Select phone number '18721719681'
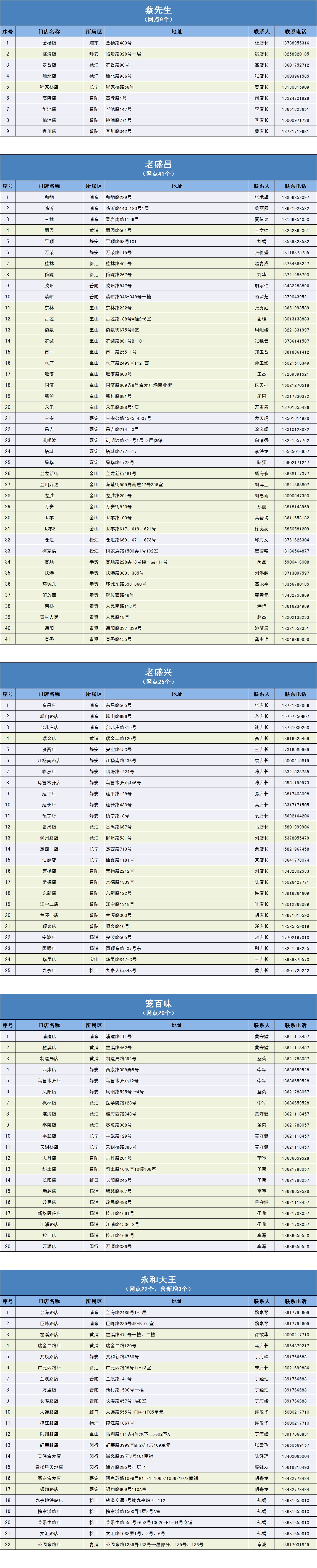This screenshot has width=317, height=1568. coord(296,131)
